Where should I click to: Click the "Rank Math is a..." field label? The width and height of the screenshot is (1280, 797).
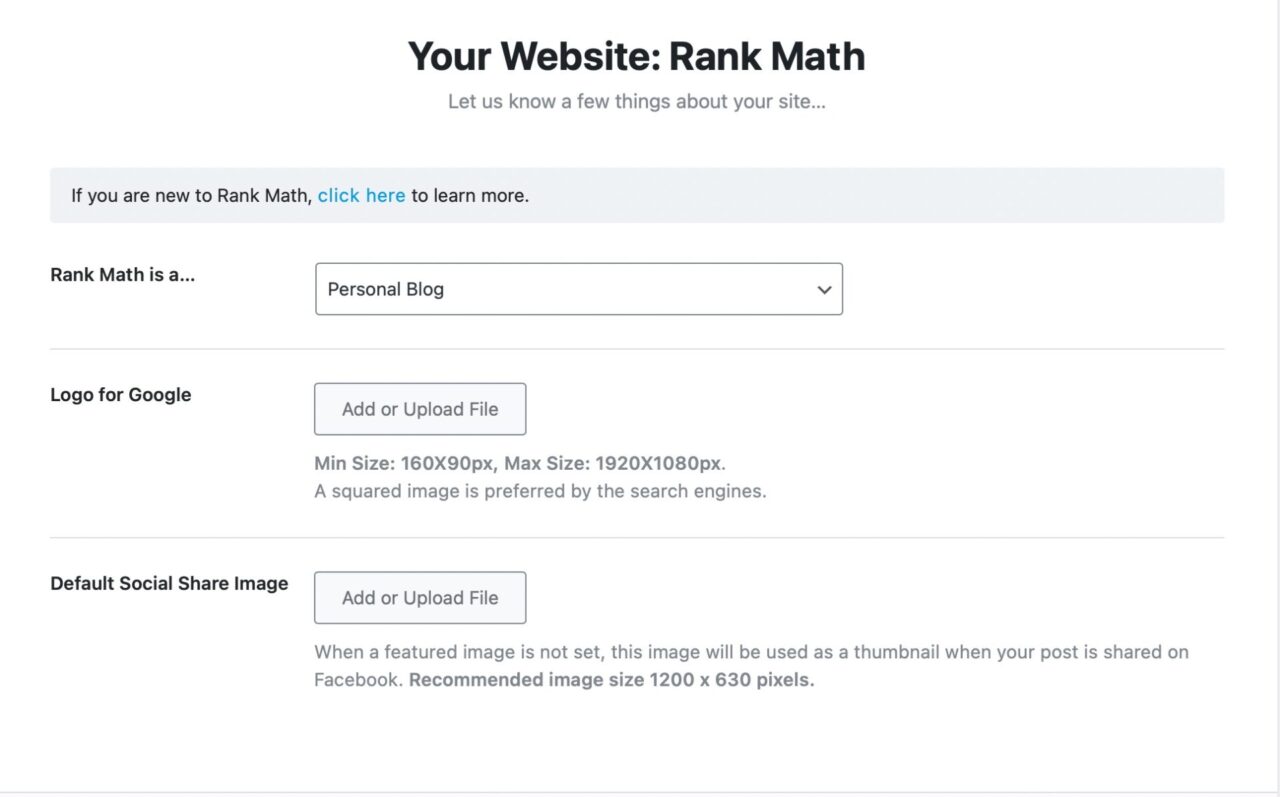coord(123,275)
